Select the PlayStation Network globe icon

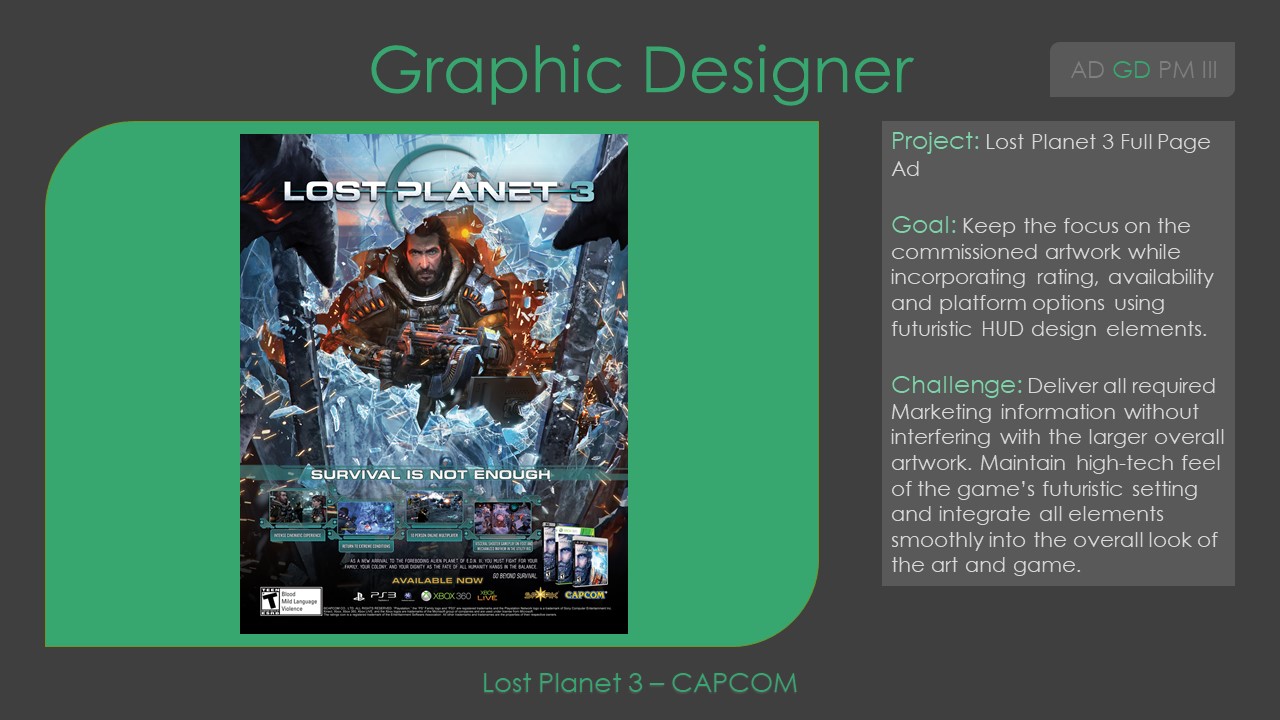coord(407,596)
